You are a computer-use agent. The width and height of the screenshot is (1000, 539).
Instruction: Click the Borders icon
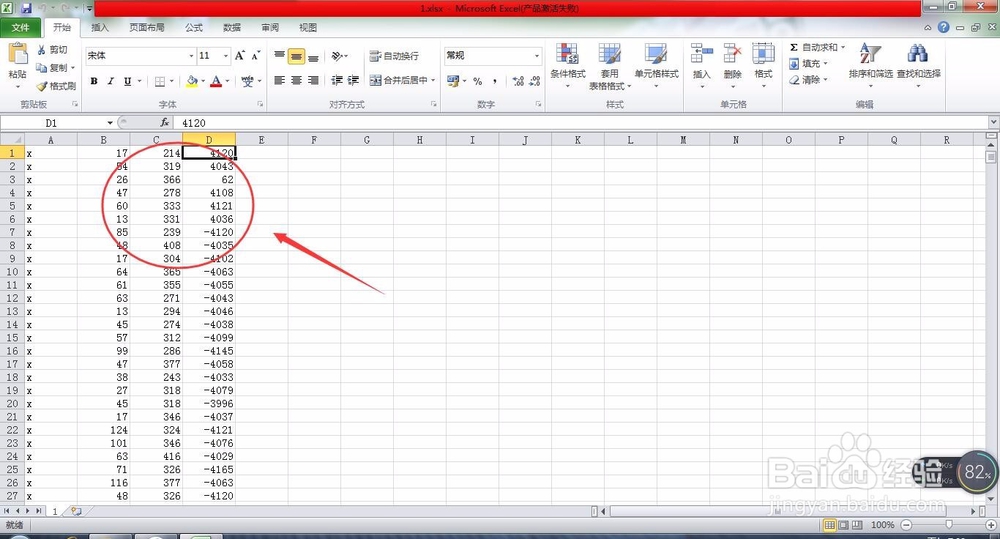[x=160, y=81]
